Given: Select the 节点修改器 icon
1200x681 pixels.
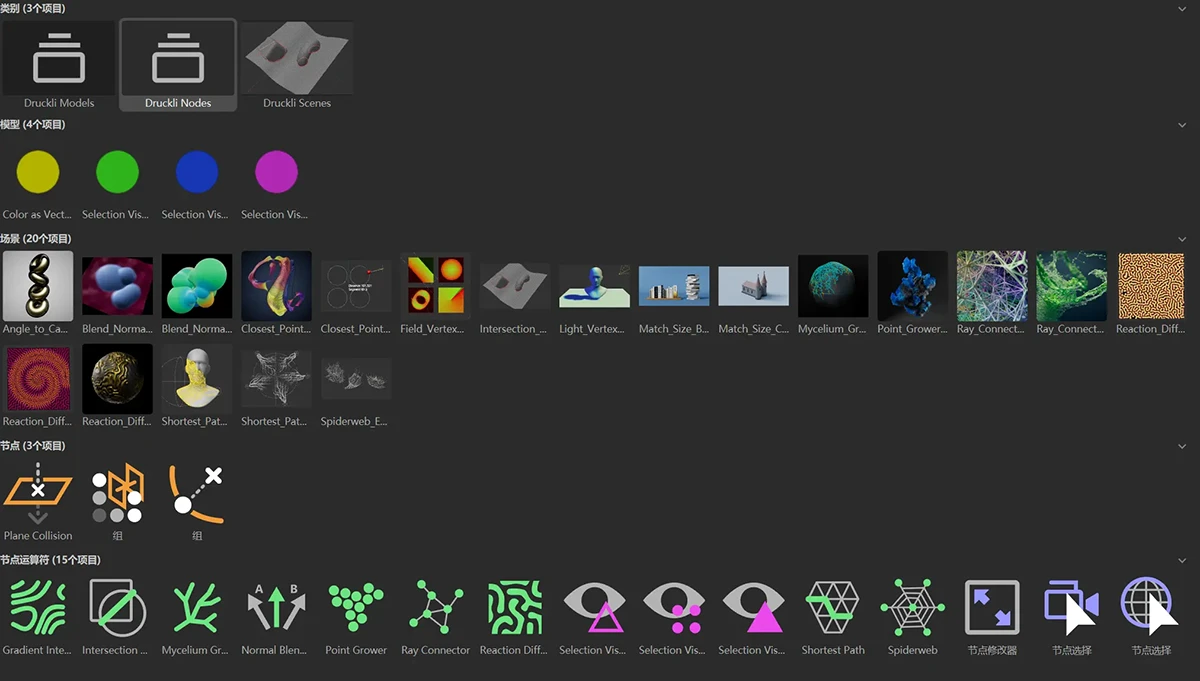Looking at the screenshot, I should pyautogui.click(x=992, y=607).
